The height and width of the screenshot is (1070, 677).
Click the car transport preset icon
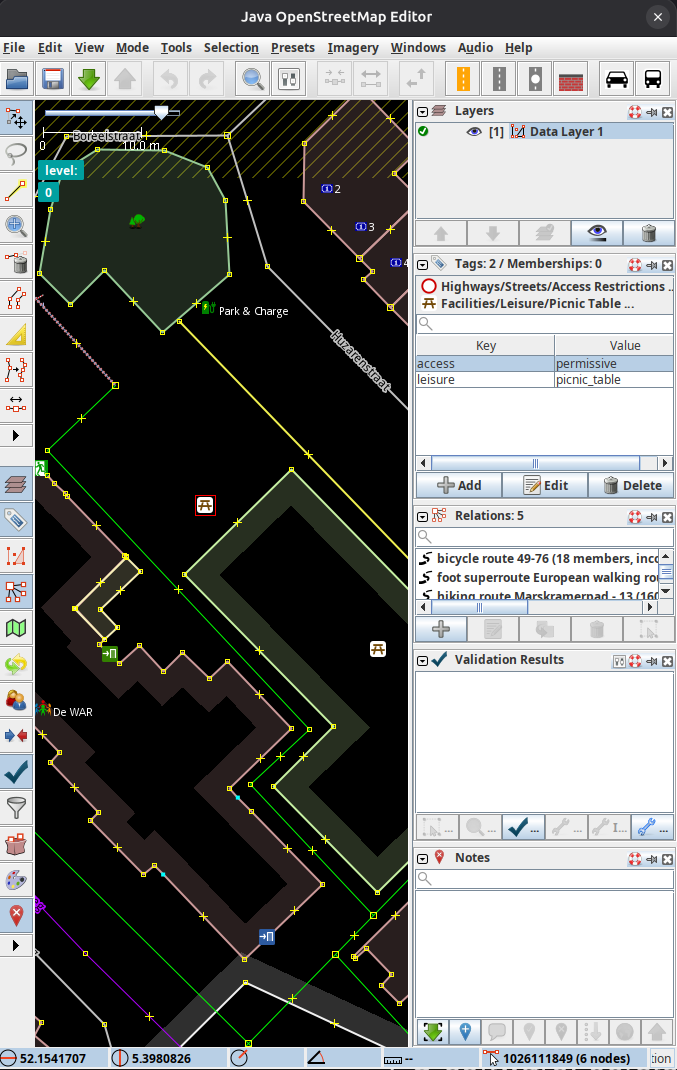click(x=617, y=79)
